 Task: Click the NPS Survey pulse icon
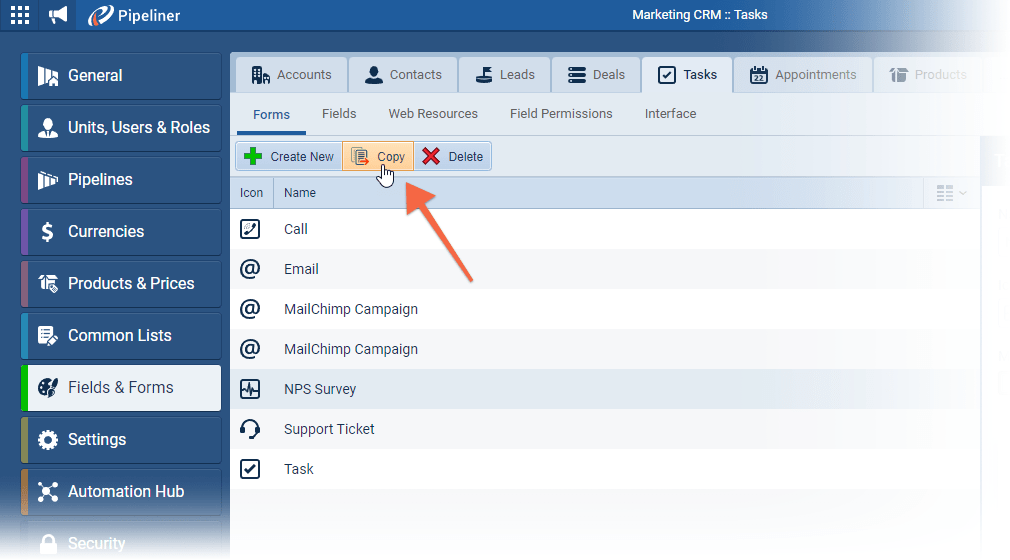pos(250,389)
